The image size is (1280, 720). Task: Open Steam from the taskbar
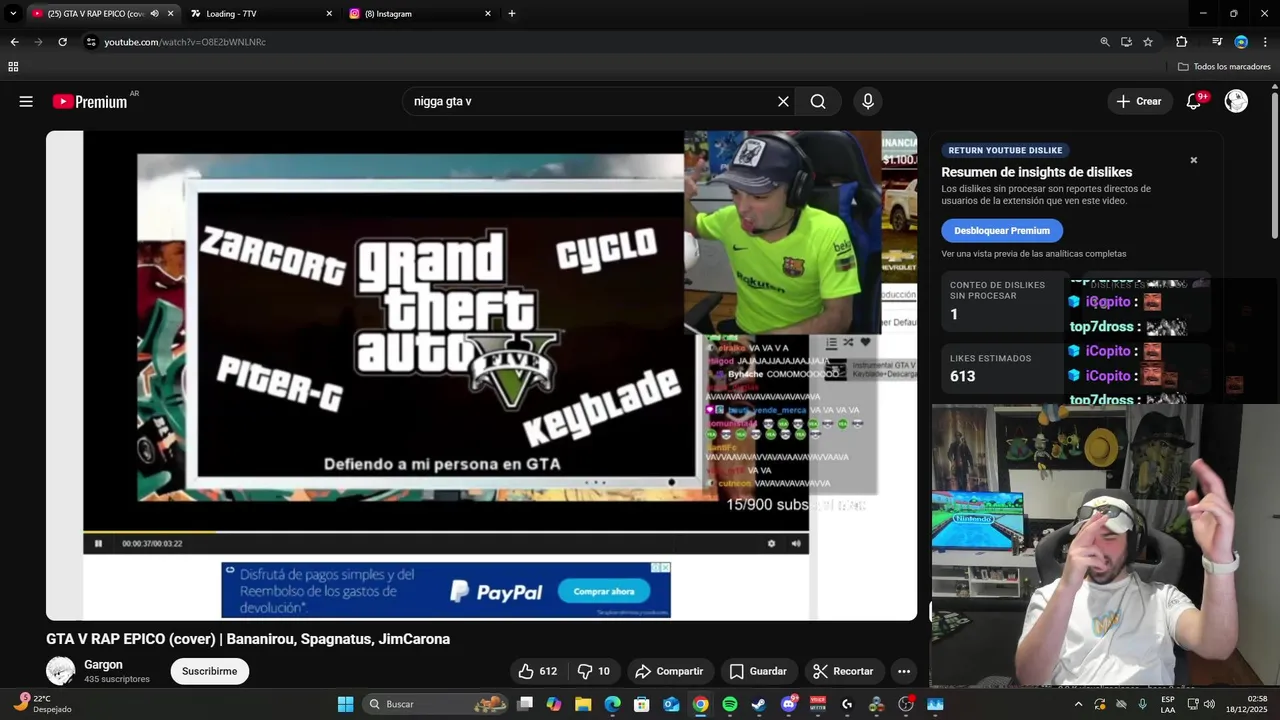759,704
